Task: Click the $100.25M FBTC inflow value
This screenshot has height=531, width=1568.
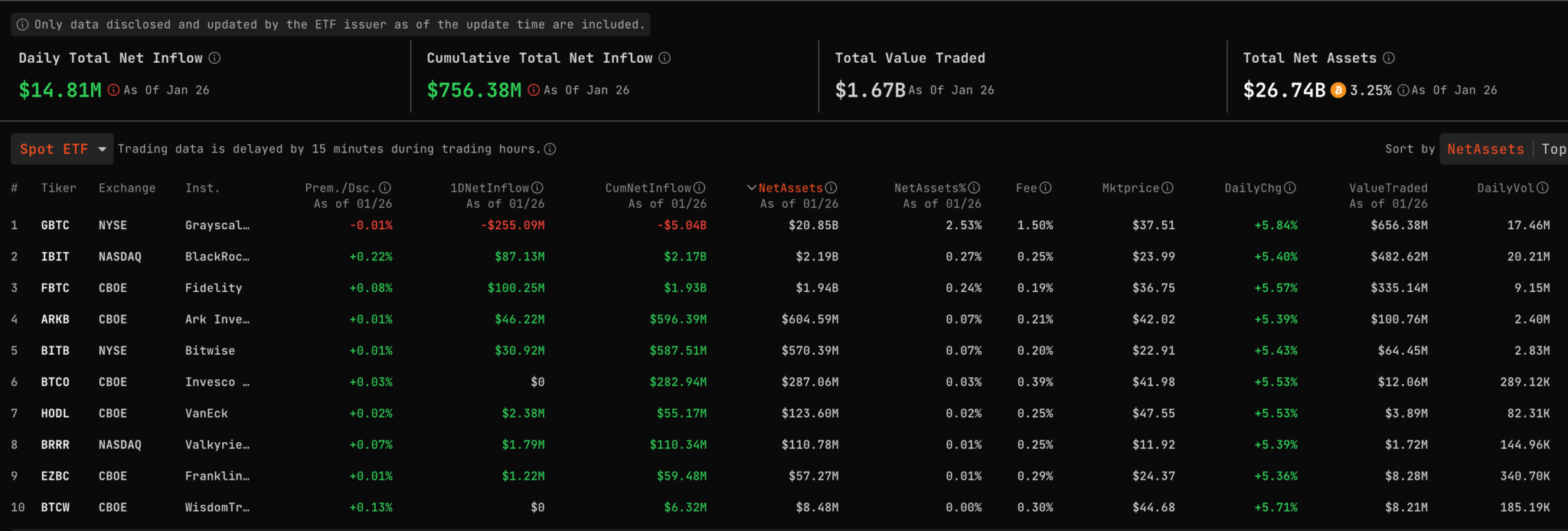Action: tap(516, 288)
